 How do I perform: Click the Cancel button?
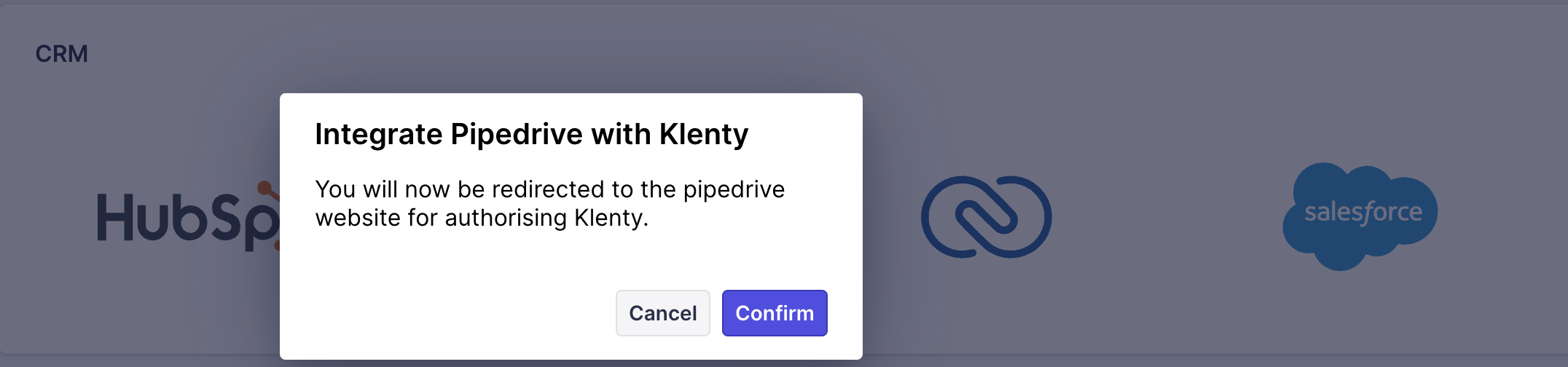tap(662, 313)
